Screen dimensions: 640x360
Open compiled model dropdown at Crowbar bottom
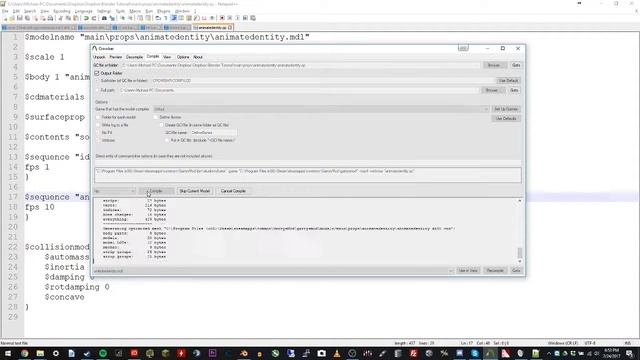pos(273,271)
